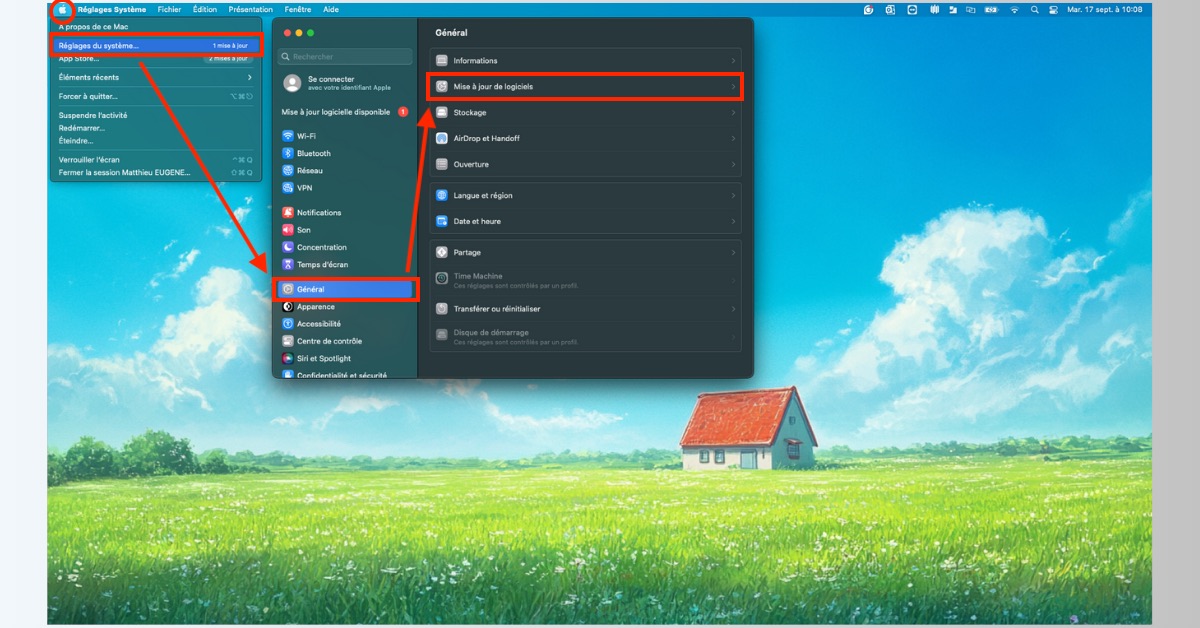Image resolution: width=1200 pixels, height=628 pixels.
Task: Open the Édition menu
Action: point(204,9)
